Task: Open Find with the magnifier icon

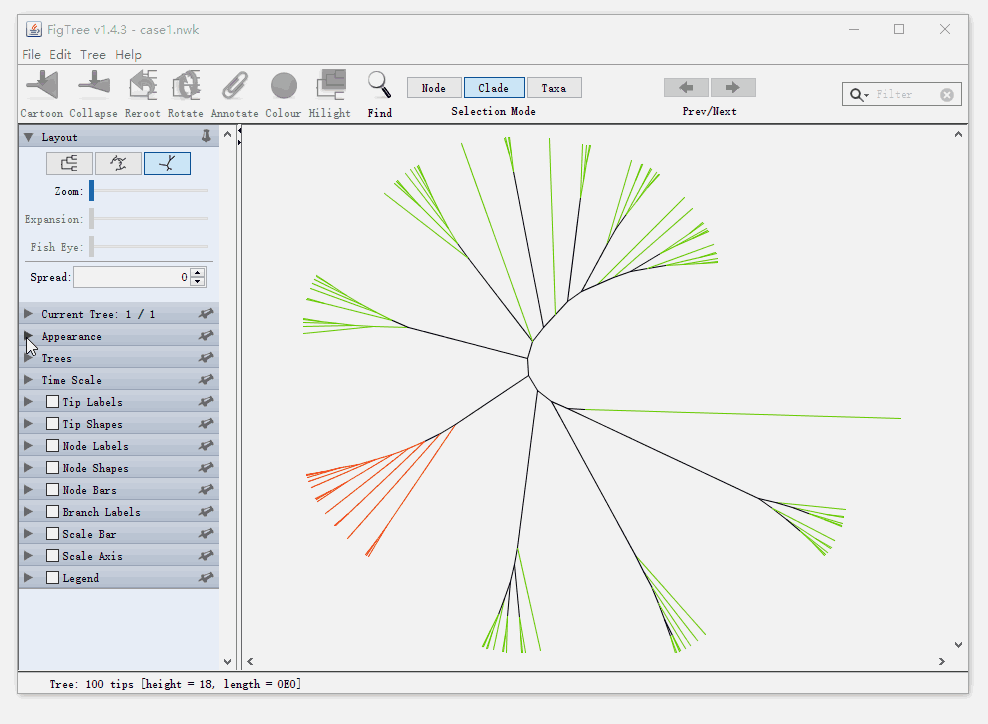Action: [379, 84]
